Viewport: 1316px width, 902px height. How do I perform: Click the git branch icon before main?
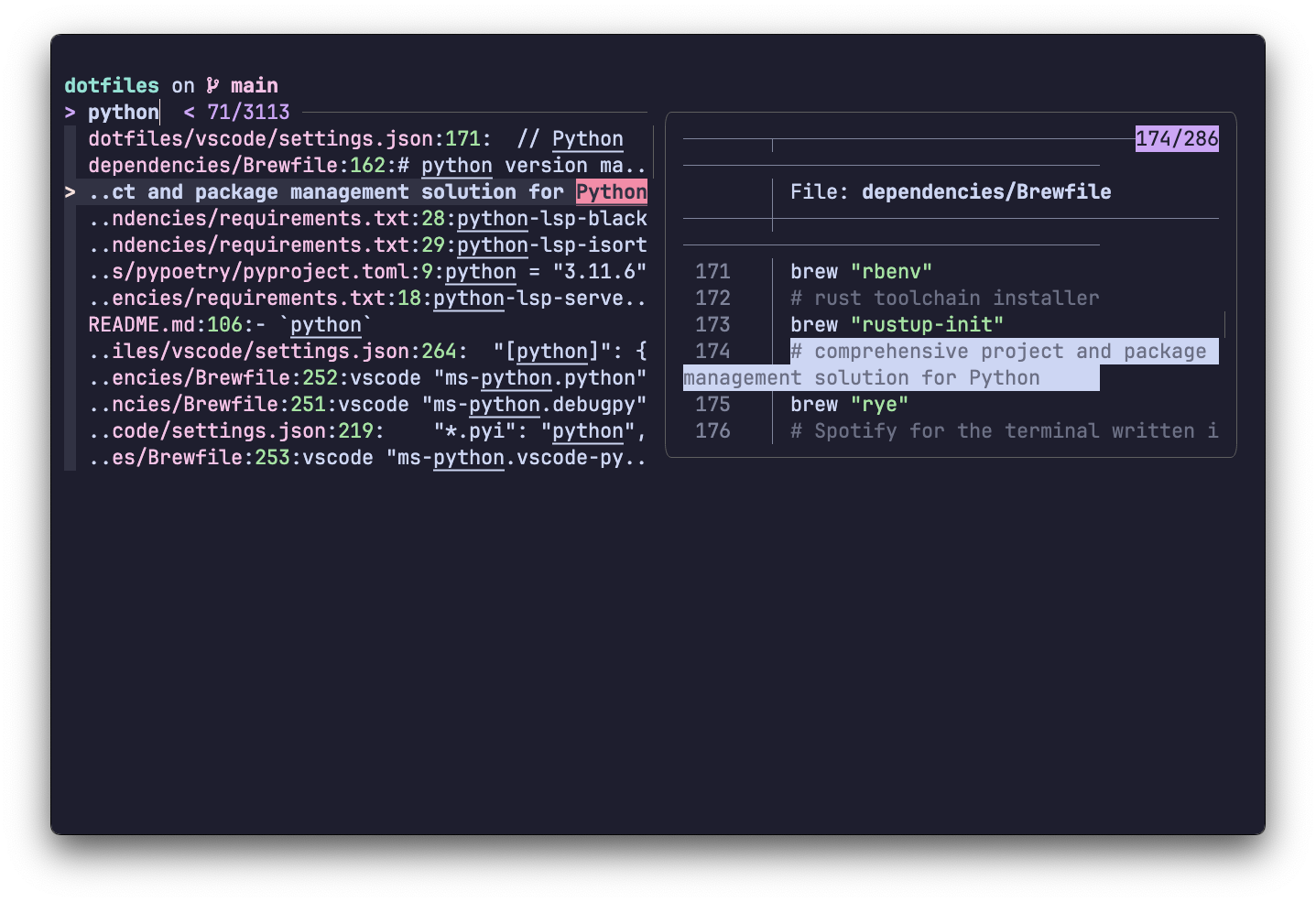(212, 85)
